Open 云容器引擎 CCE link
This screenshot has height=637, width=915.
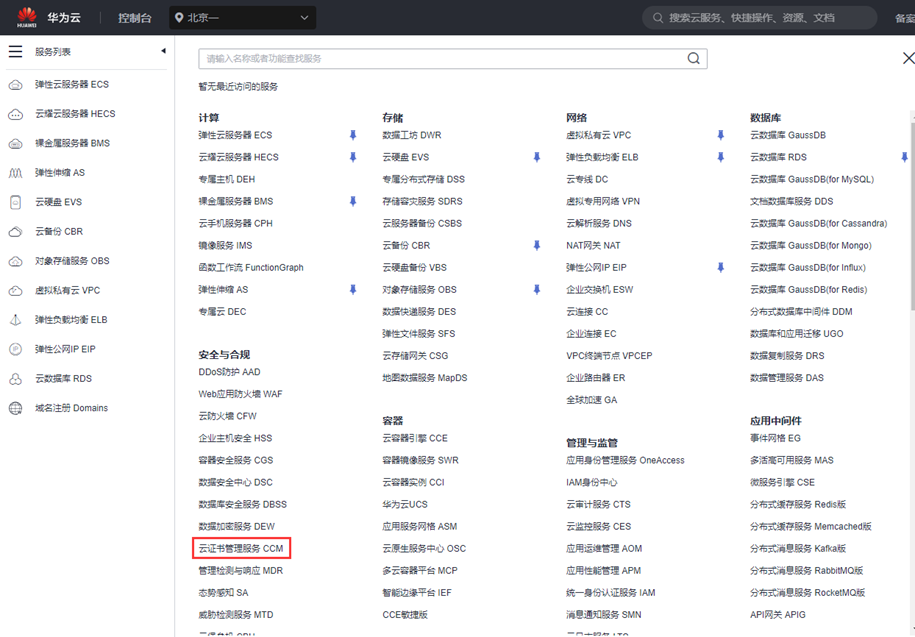(415, 439)
